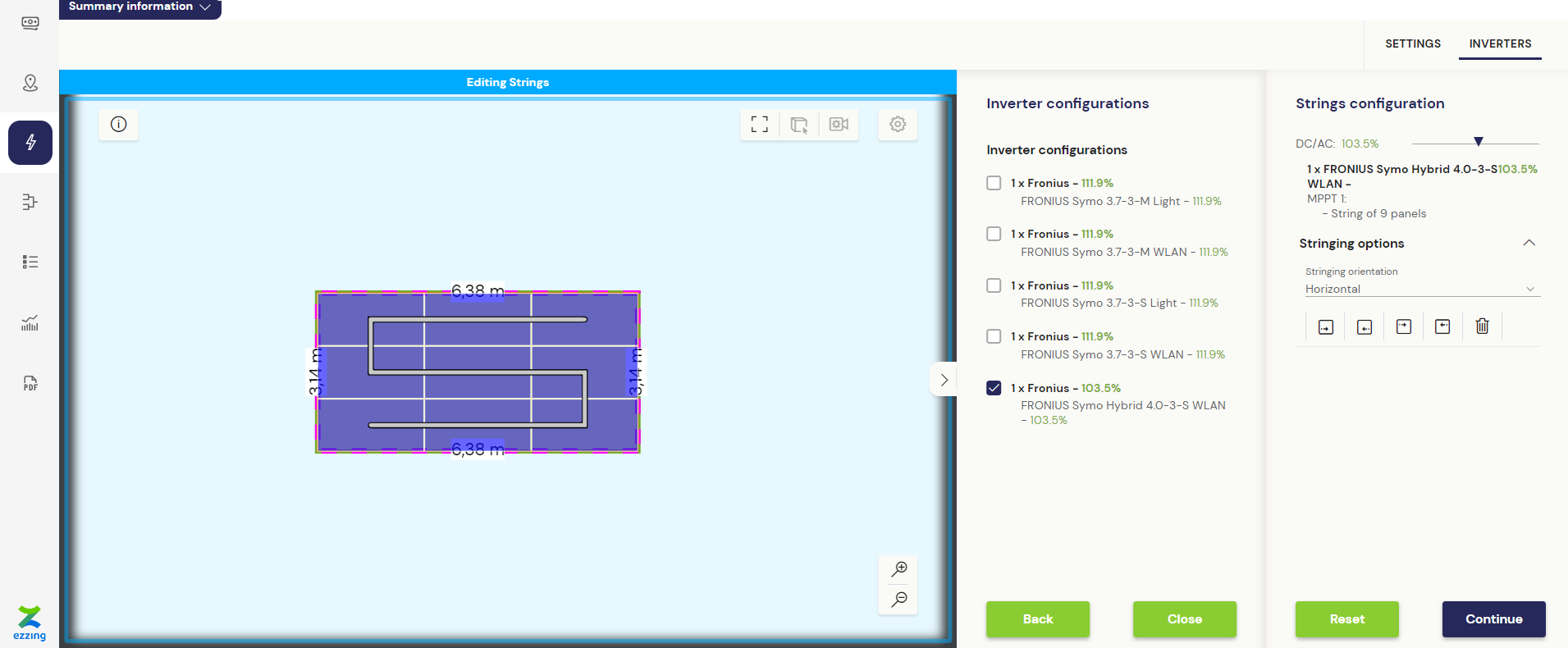The image size is (1568, 648).
Task: Adjust the DC/AC ratio slider handle
Action: (1479, 142)
